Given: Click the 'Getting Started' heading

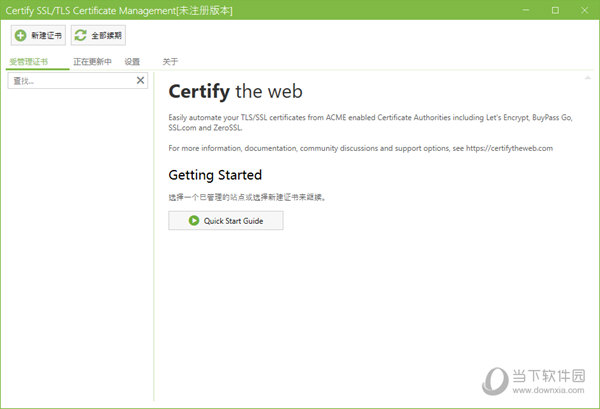Looking at the screenshot, I should tap(215, 175).
